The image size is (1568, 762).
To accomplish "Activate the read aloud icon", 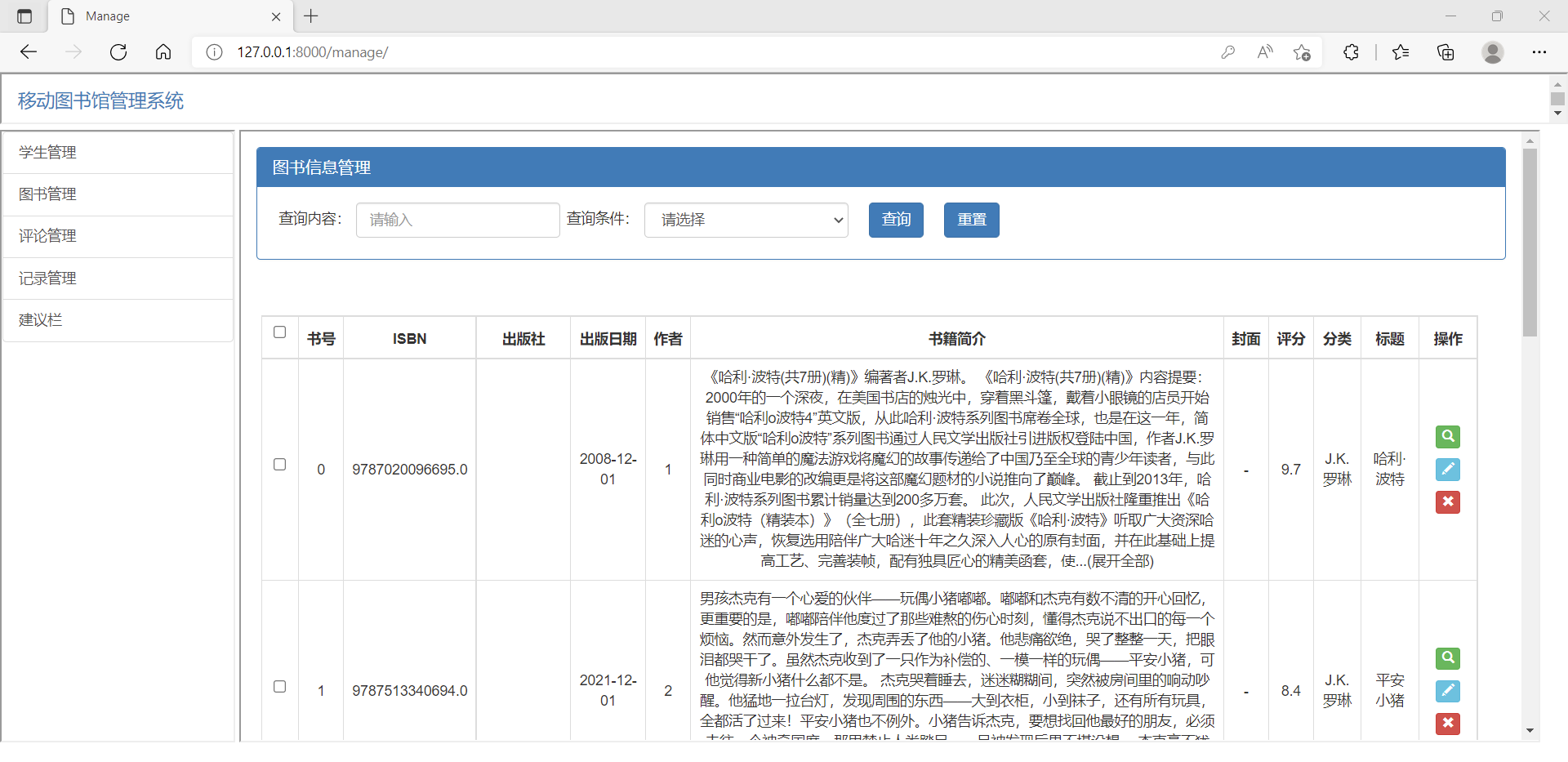I will (1265, 52).
